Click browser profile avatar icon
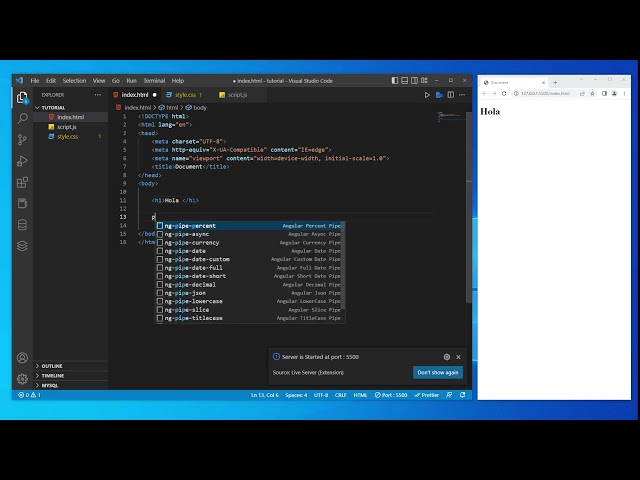640x480 pixels. click(x=614, y=93)
